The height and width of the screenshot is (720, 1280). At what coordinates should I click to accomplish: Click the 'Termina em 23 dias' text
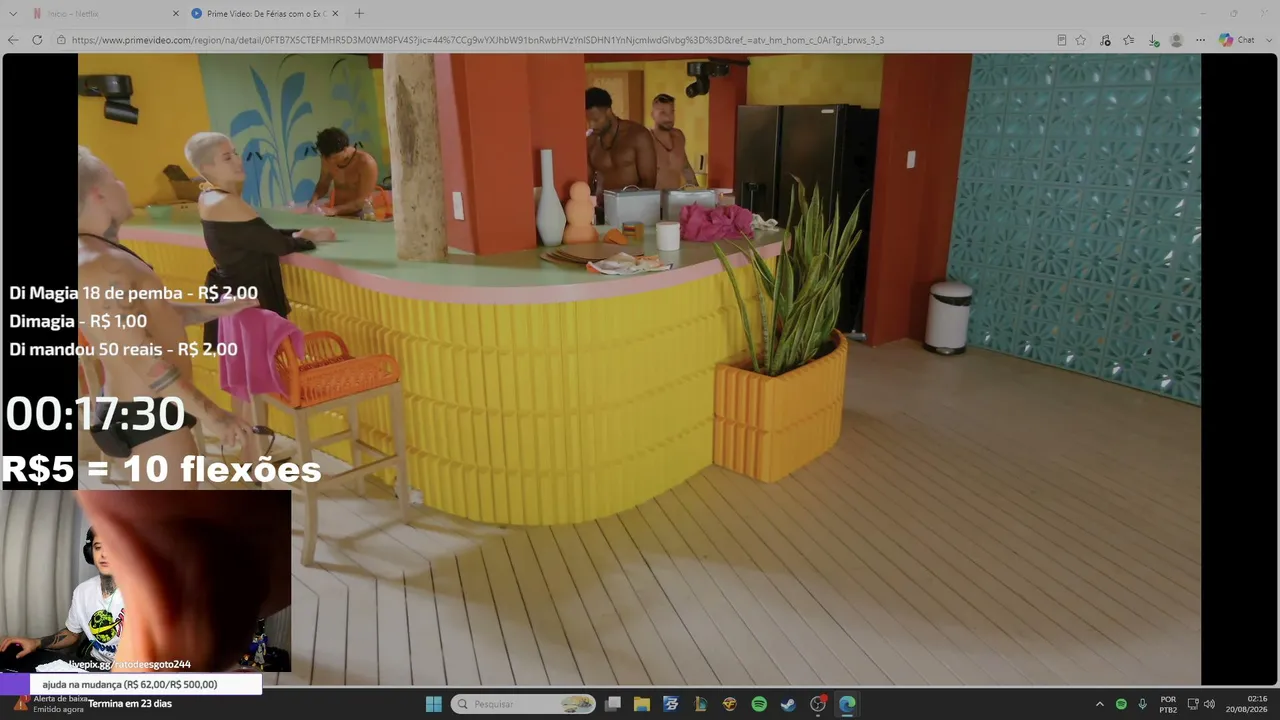(x=130, y=704)
